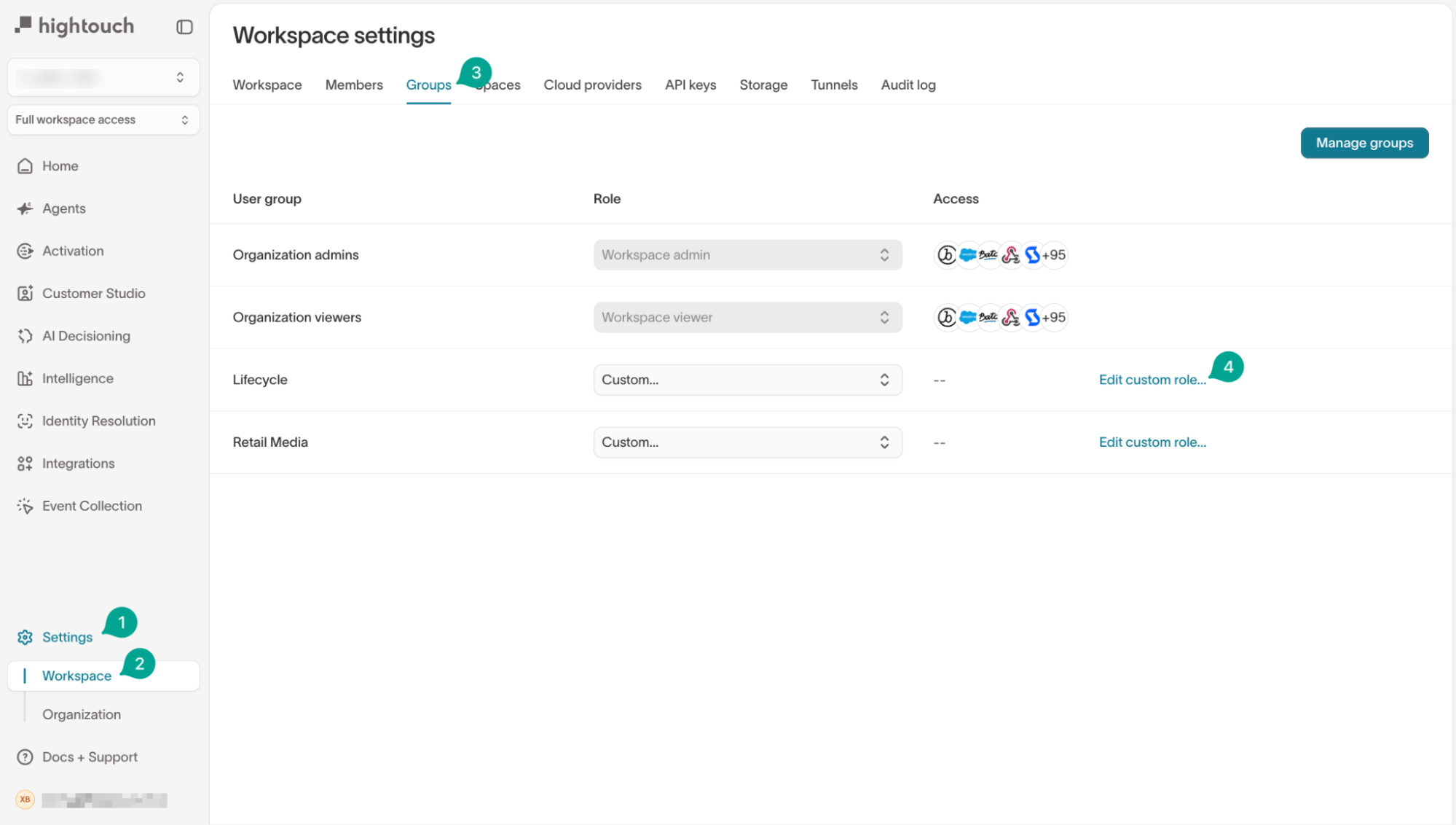Open Intelligence via its chart icon
1456x825 pixels.
[x=25, y=378]
